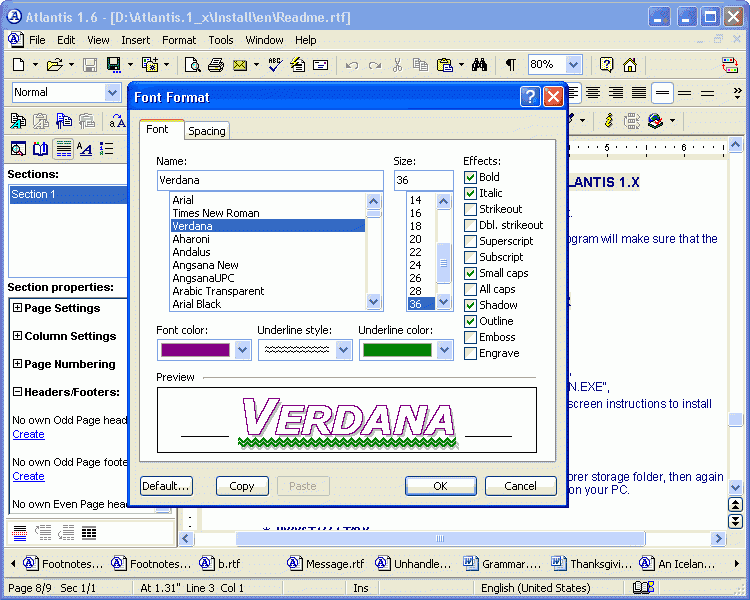The width and height of the screenshot is (750, 600).
Task: Click the table grid icon at bottom left
Action: (x=88, y=533)
